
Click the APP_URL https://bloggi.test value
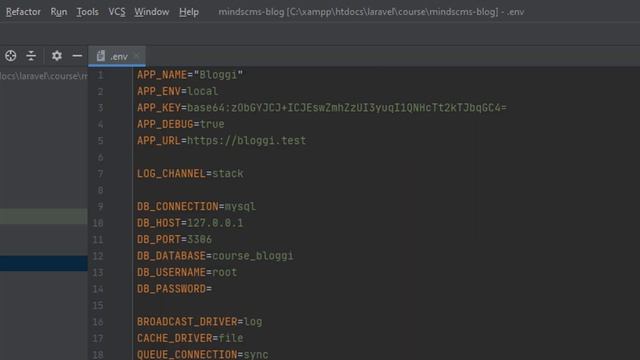pyautogui.click(x=247, y=140)
